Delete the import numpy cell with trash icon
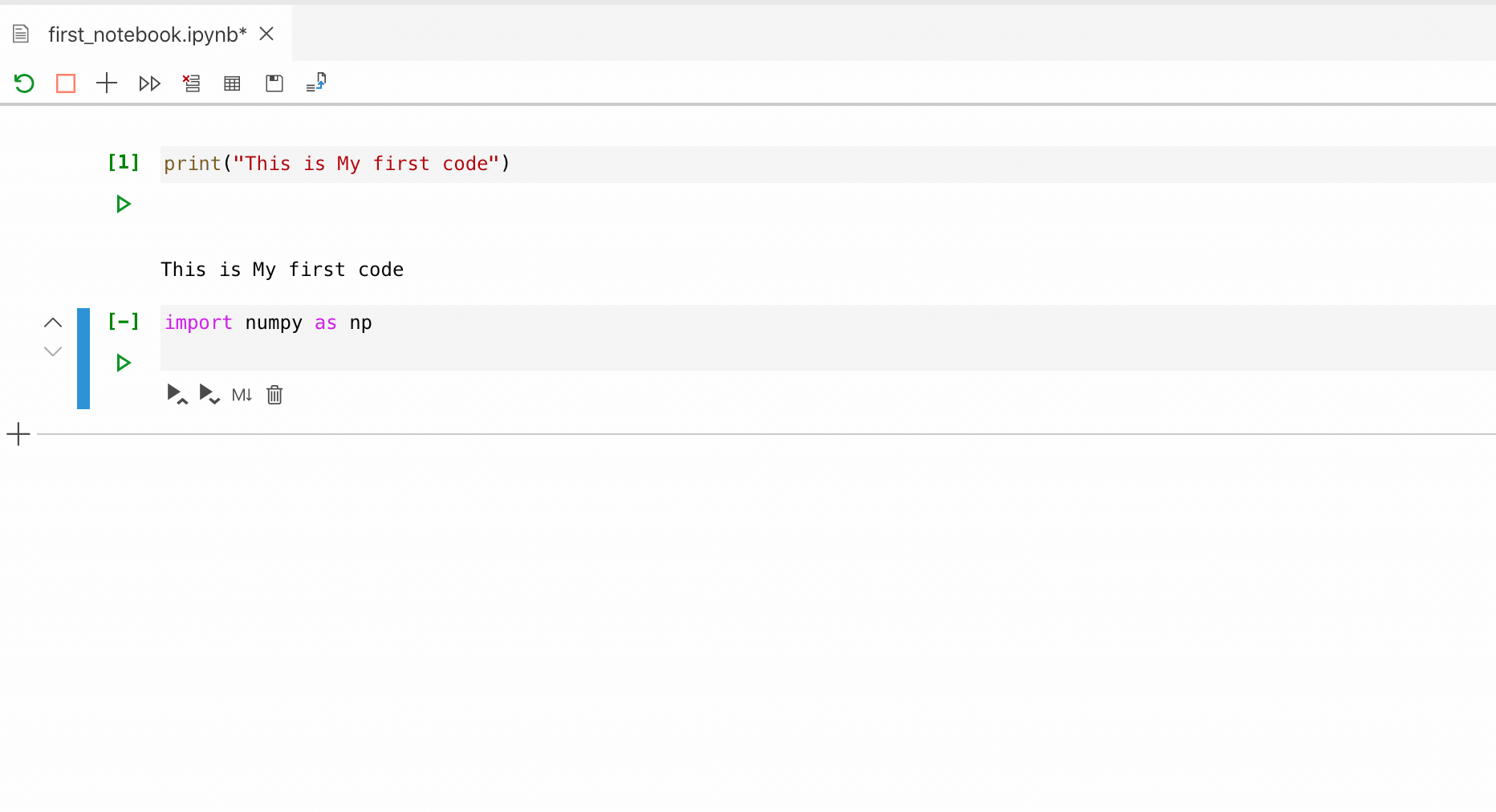Image resolution: width=1496 pixels, height=812 pixels. click(274, 395)
